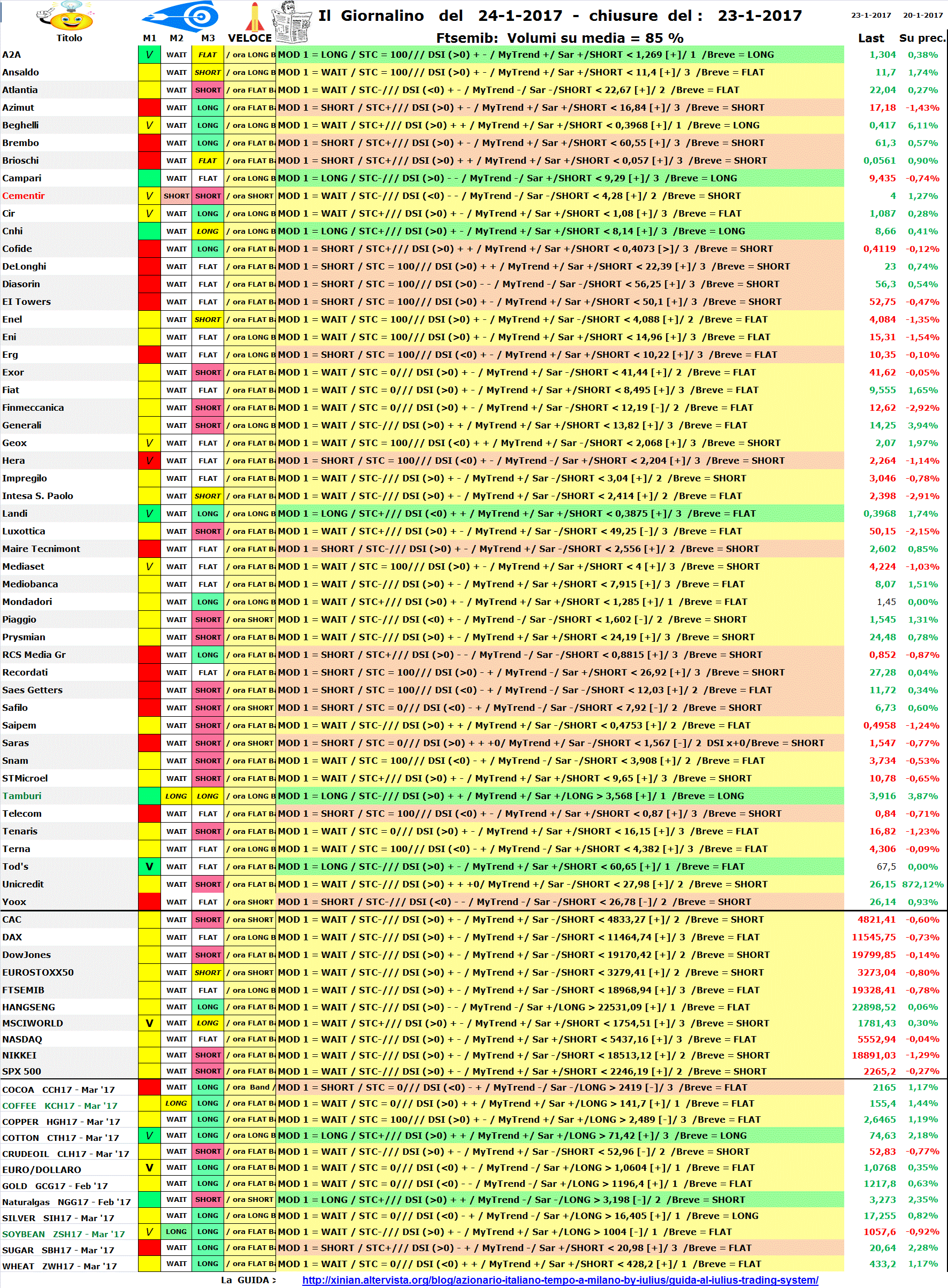
Task: Click SOYBEAN's M2 LONG cell
Action: [x=176, y=1231]
